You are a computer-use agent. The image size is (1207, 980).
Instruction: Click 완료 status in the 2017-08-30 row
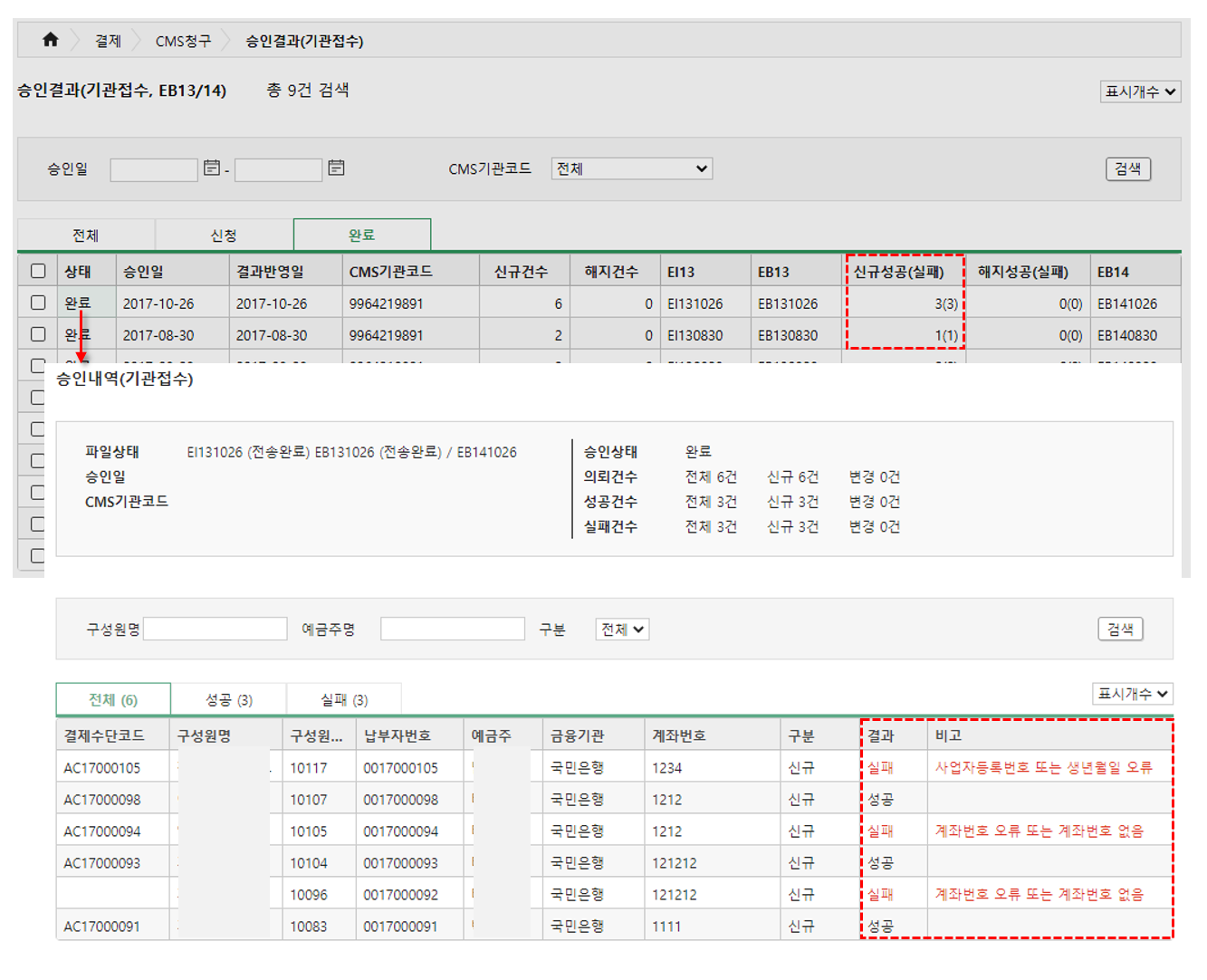point(78,334)
